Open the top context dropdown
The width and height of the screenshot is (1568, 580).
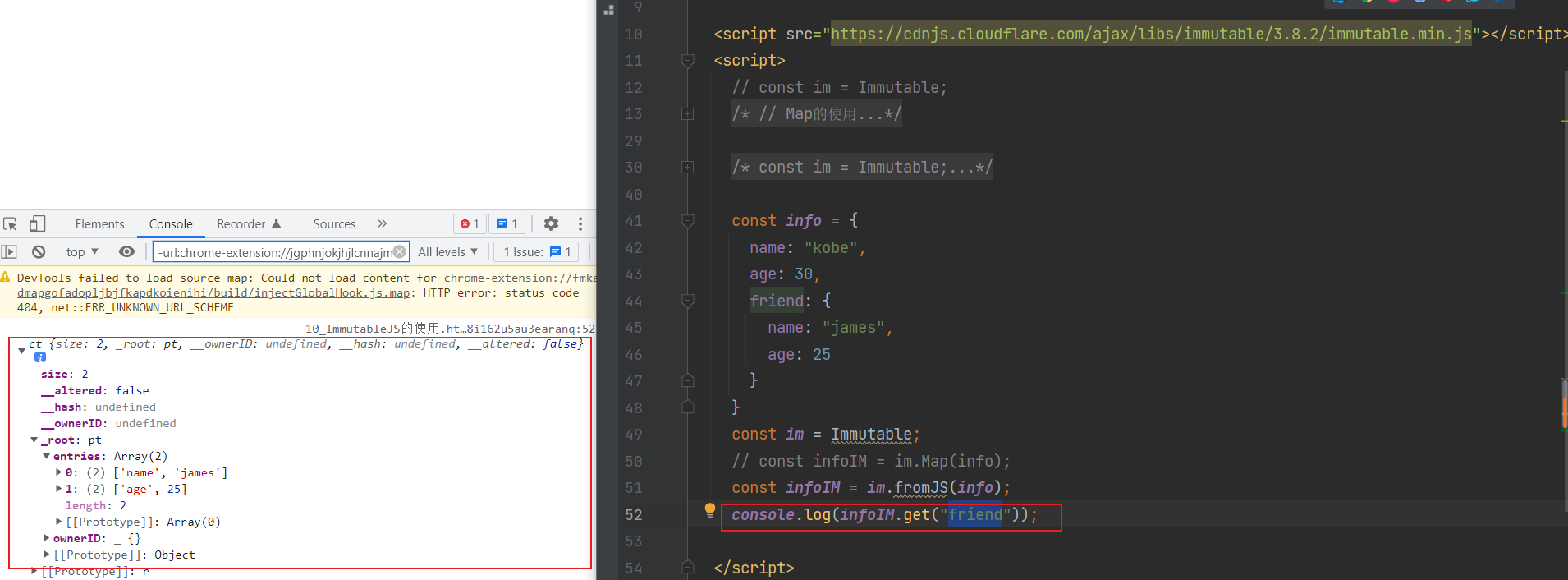82,252
